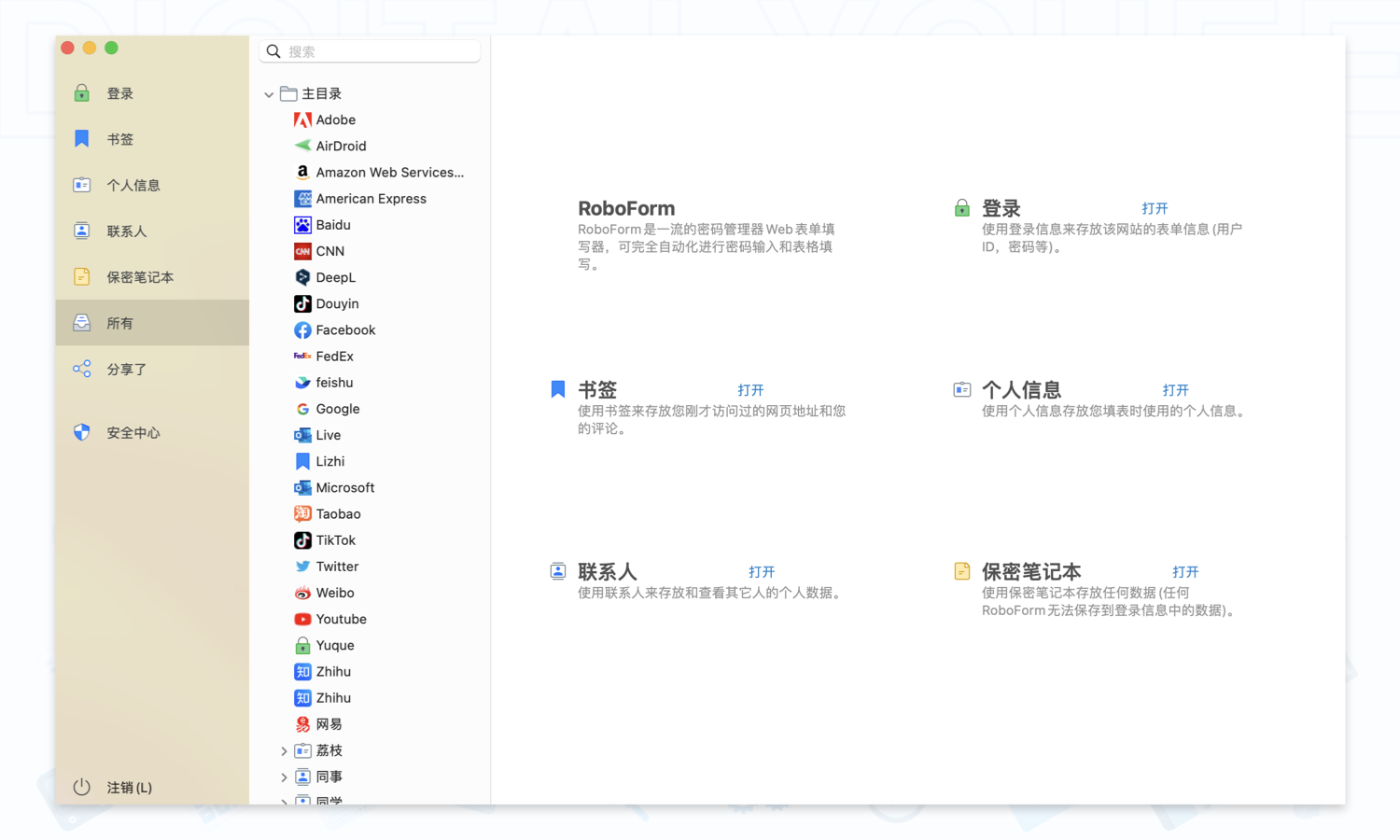The width and height of the screenshot is (1400, 840).
Task: Click the yellow note icon beside 保密笔记本 in the sidebar
Action: click(82, 276)
